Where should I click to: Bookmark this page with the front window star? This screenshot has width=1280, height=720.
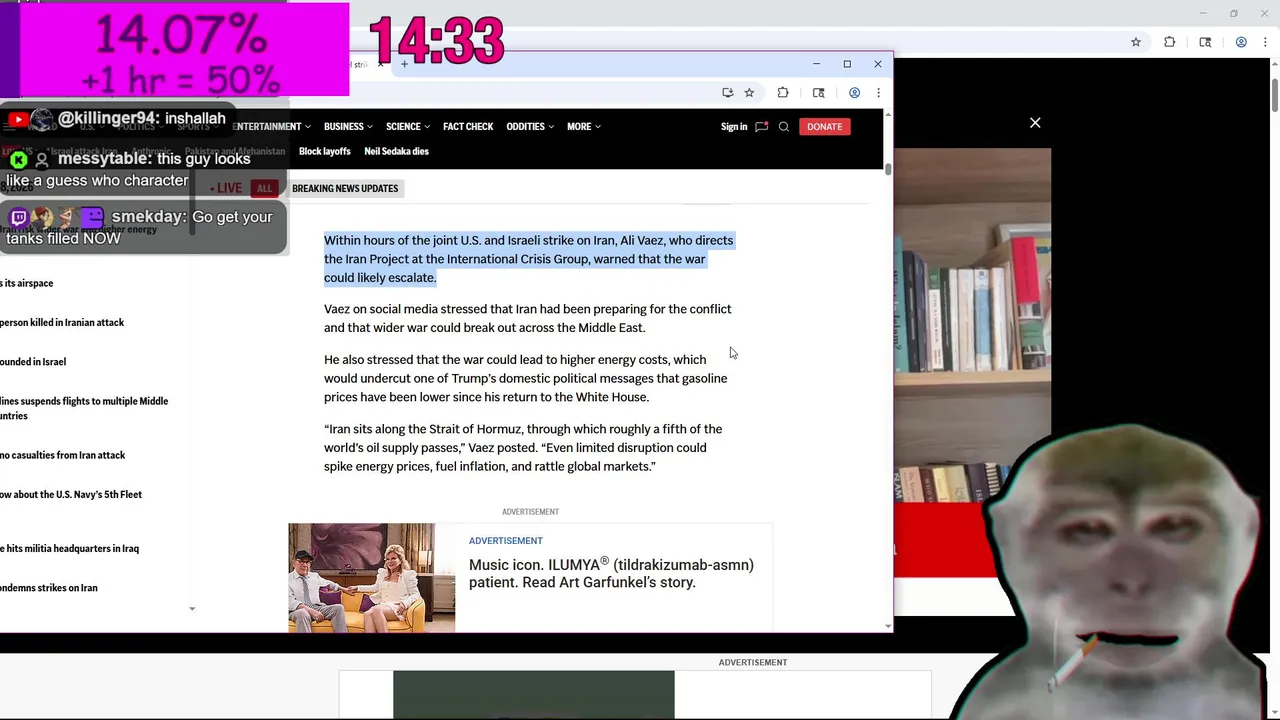(x=749, y=93)
